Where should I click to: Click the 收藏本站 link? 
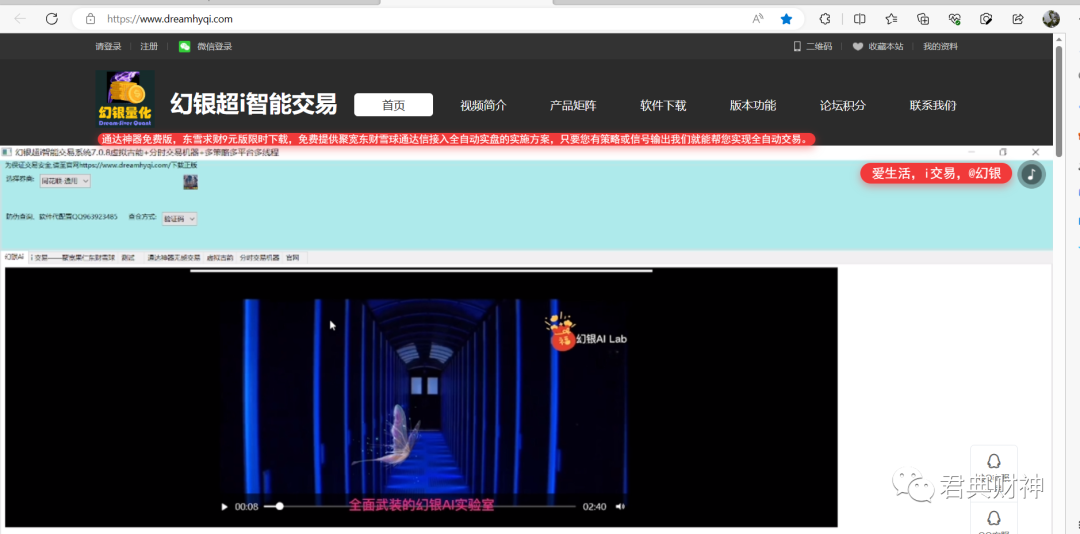click(x=885, y=46)
